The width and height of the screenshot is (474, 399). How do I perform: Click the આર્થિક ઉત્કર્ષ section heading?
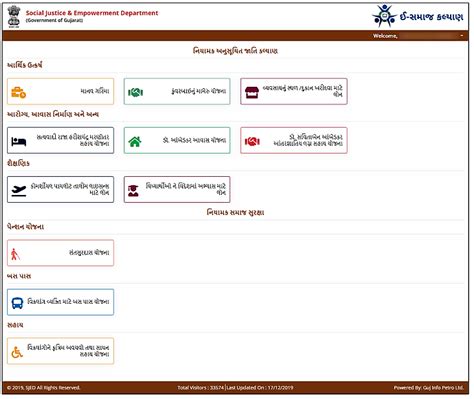(25, 65)
